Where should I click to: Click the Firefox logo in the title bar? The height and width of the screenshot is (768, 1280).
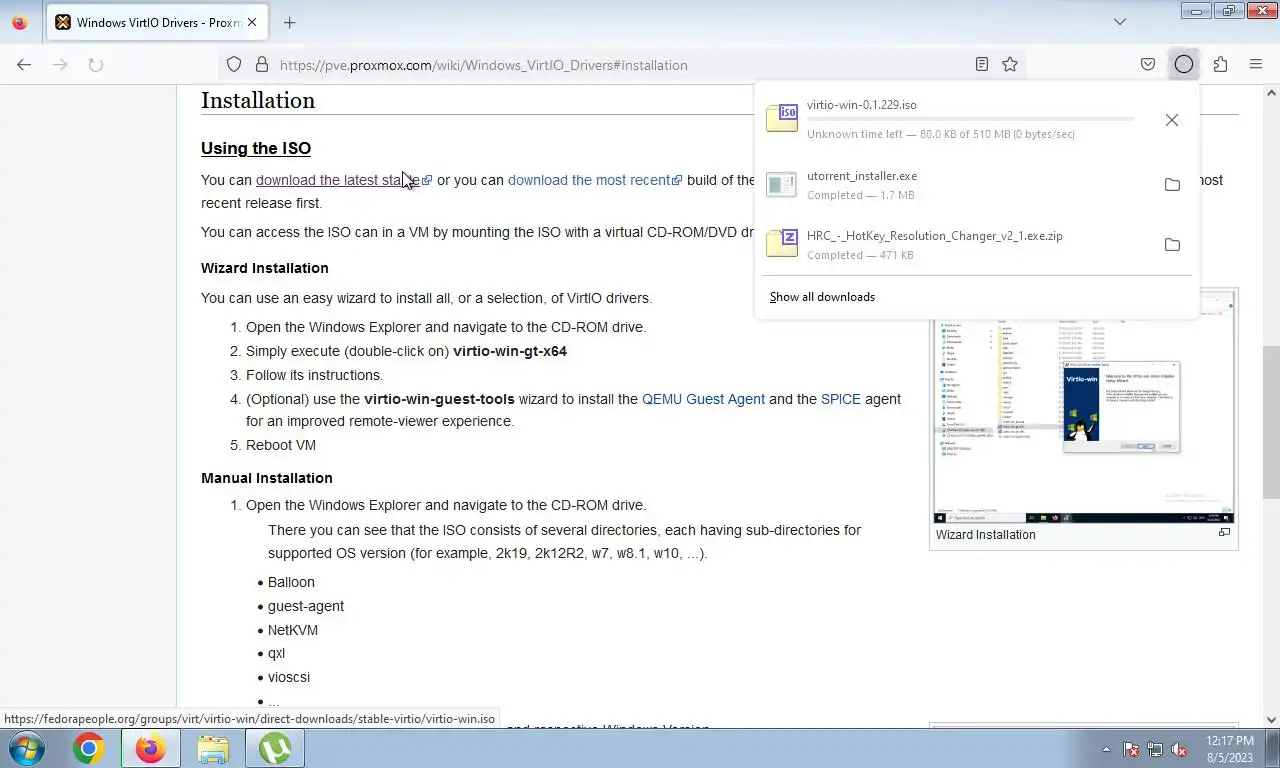coord(19,22)
